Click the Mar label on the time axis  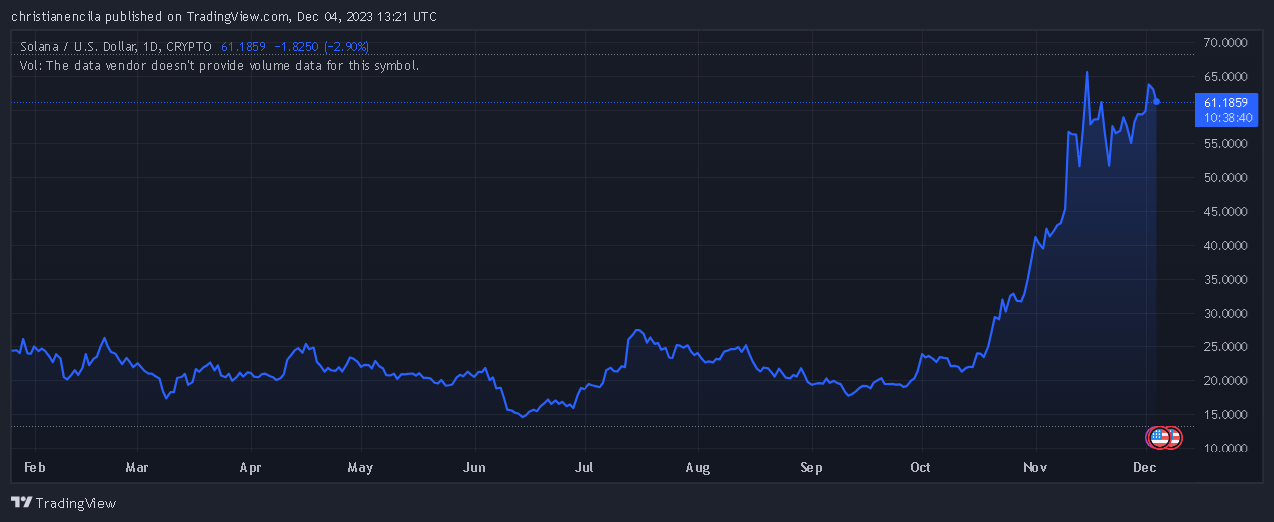point(137,467)
